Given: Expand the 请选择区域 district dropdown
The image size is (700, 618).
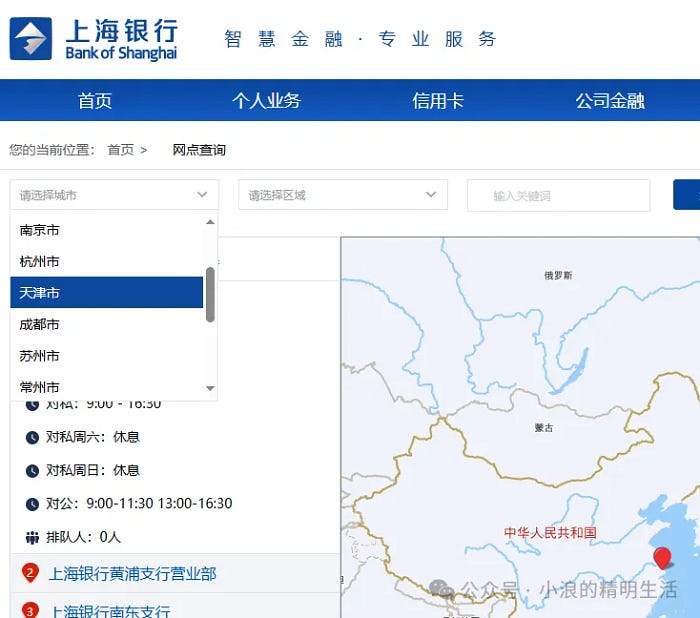Looking at the screenshot, I should click(x=343, y=195).
